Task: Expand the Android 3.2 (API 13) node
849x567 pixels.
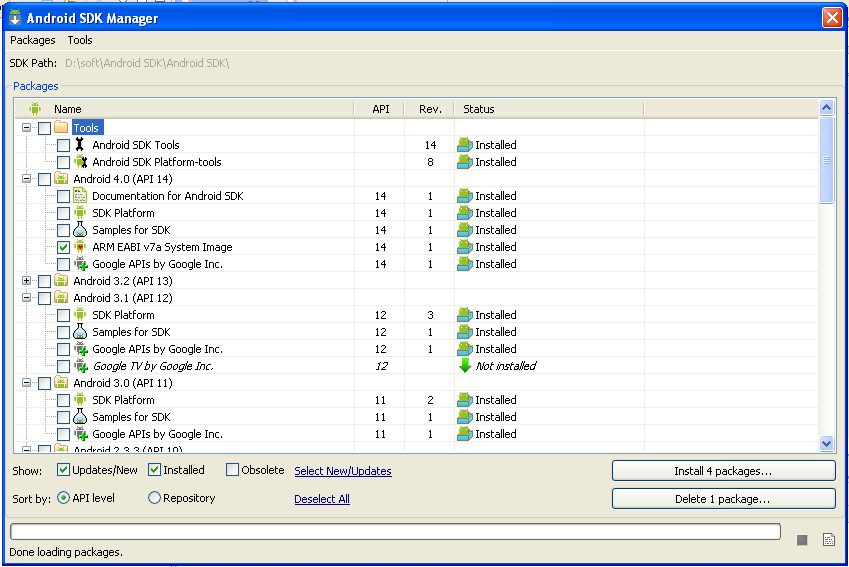Action: [26, 281]
